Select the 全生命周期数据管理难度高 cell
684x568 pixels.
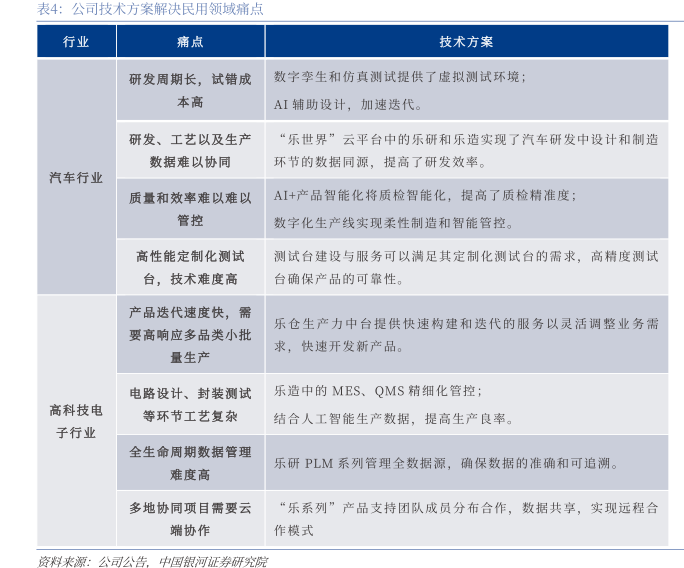pyautogui.click(x=190, y=463)
